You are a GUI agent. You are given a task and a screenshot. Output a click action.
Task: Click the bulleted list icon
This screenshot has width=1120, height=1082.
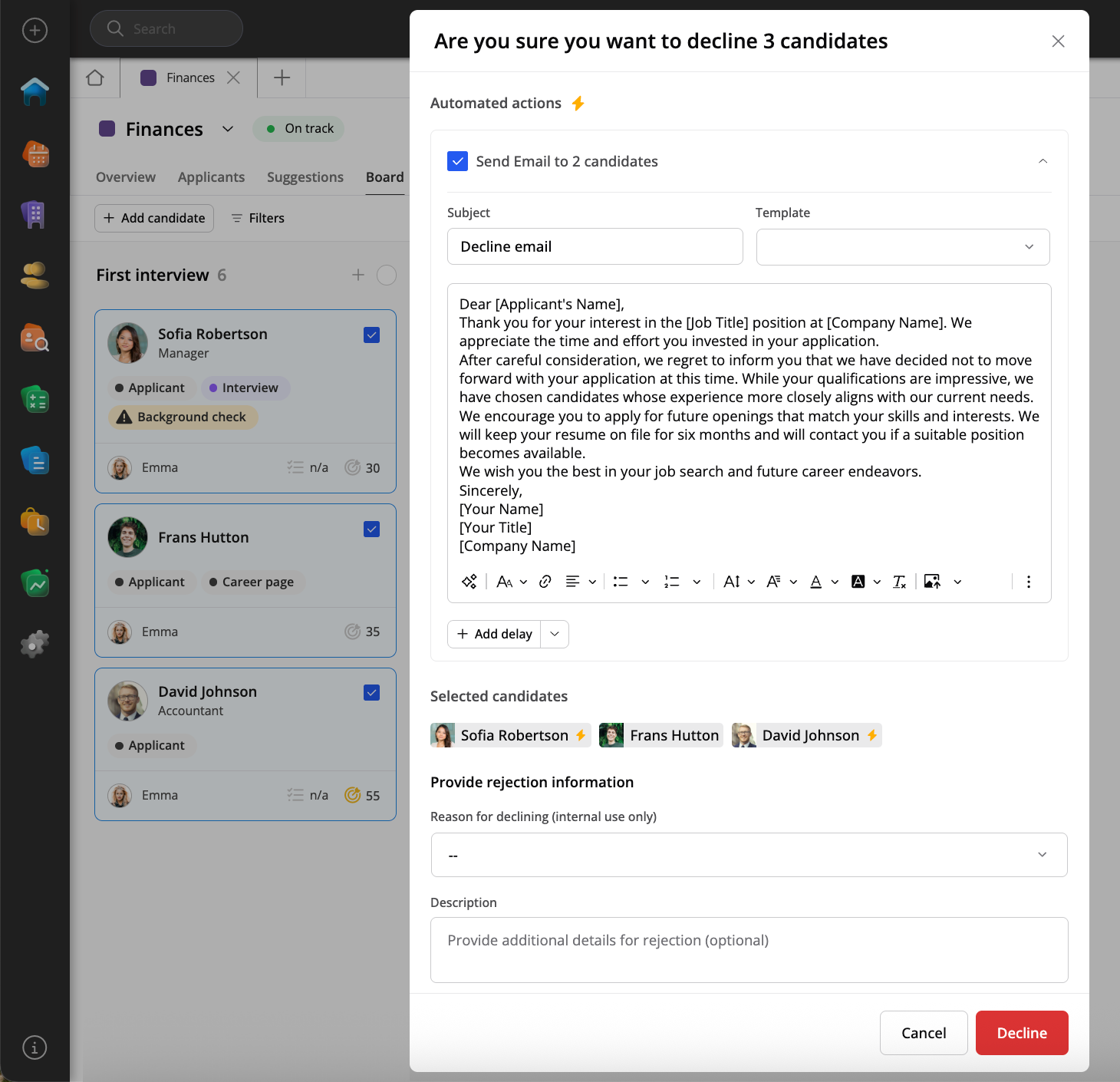tap(621, 582)
